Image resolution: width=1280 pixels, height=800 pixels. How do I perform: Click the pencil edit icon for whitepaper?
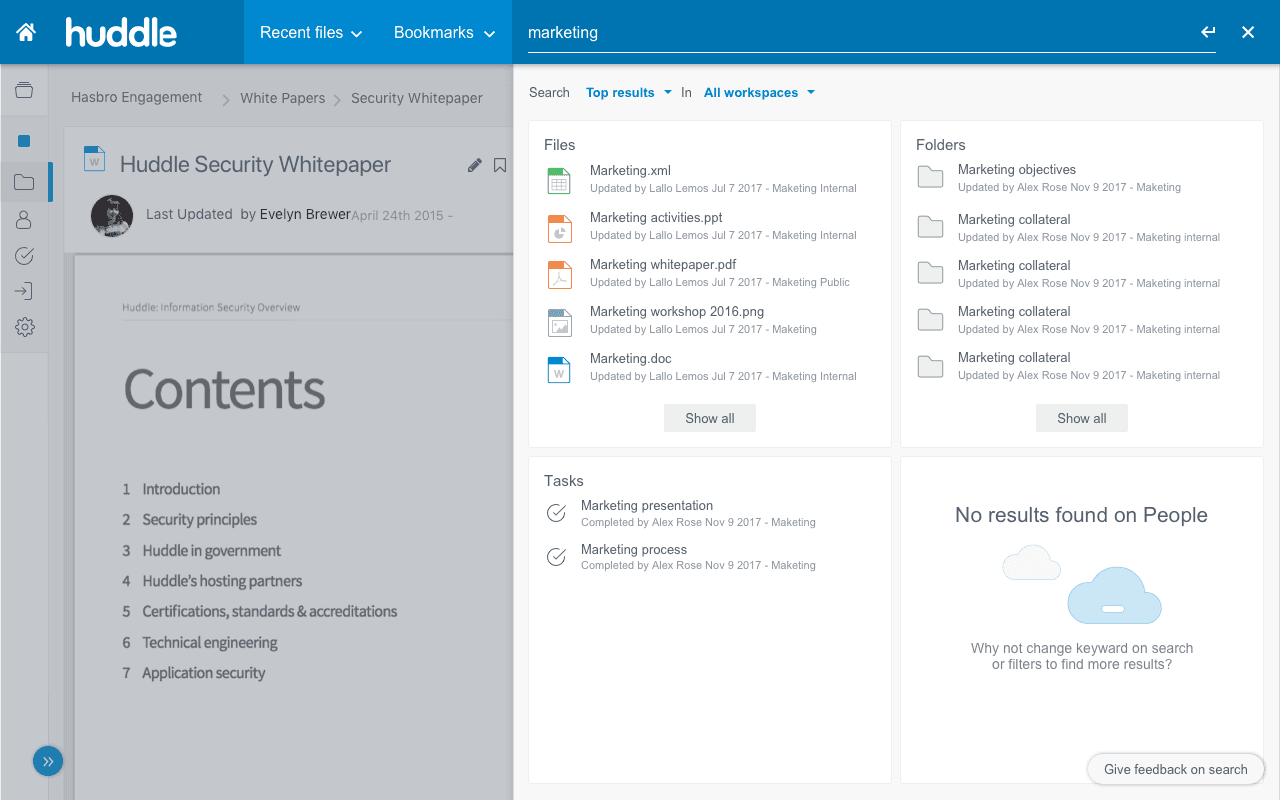[x=475, y=165]
